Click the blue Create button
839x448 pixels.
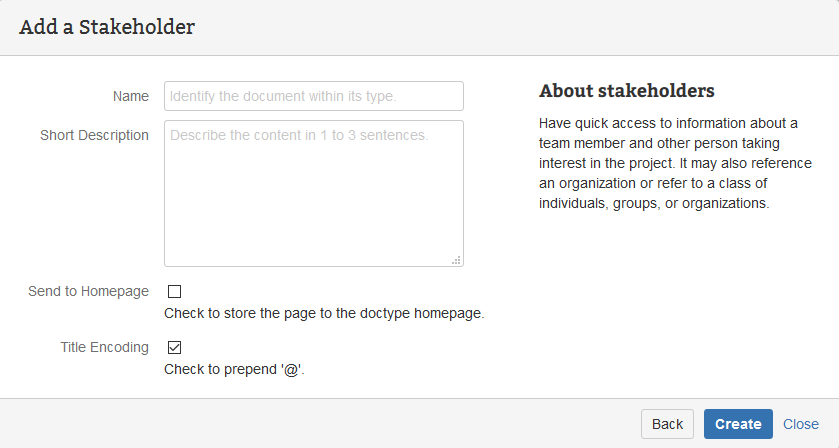(738, 424)
